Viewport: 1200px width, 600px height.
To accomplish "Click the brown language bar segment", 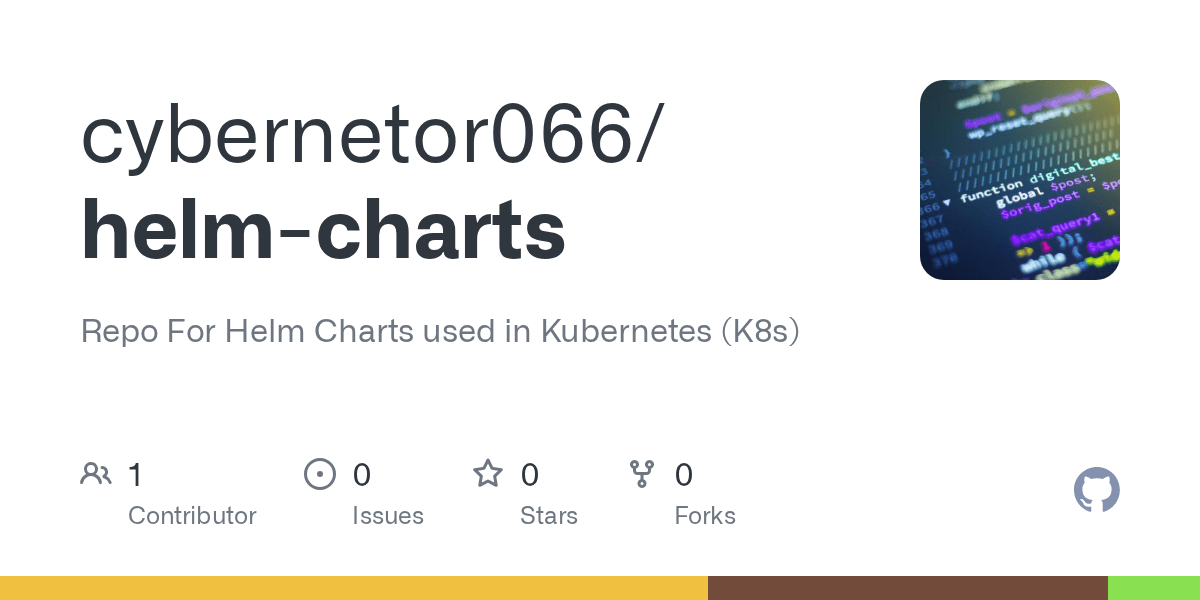I will pos(907,588).
